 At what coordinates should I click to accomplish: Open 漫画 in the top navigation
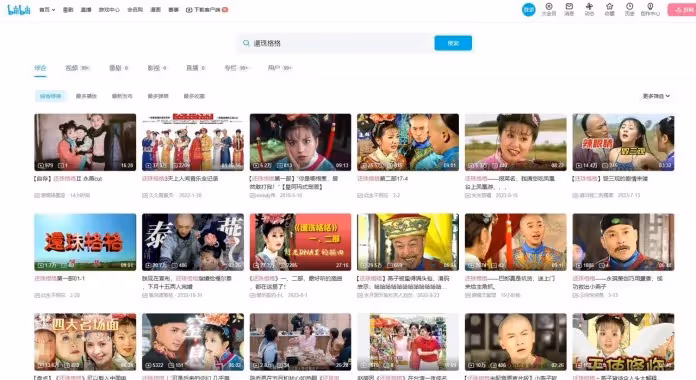tap(155, 10)
